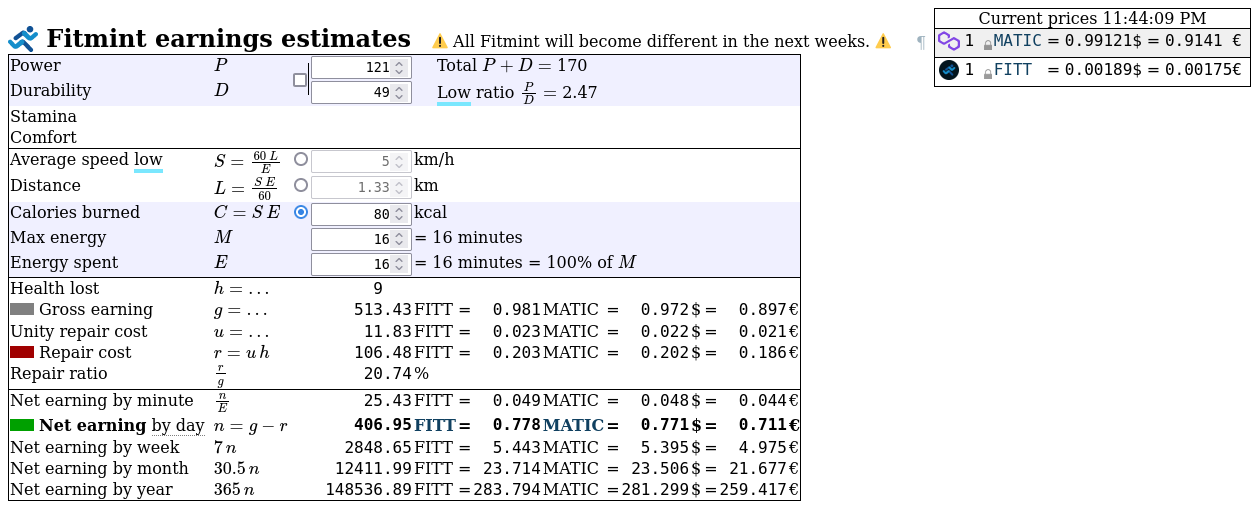The image size is (1260, 510).
Task: Click the underlined 'low' in Average speed
Action: click(148, 160)
